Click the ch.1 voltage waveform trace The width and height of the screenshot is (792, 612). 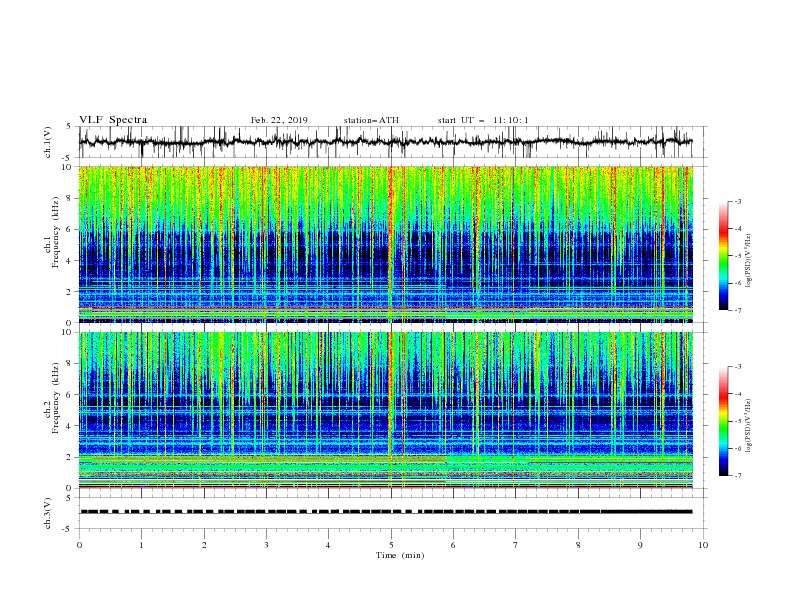pyautogui.click(x=385, y=142)
